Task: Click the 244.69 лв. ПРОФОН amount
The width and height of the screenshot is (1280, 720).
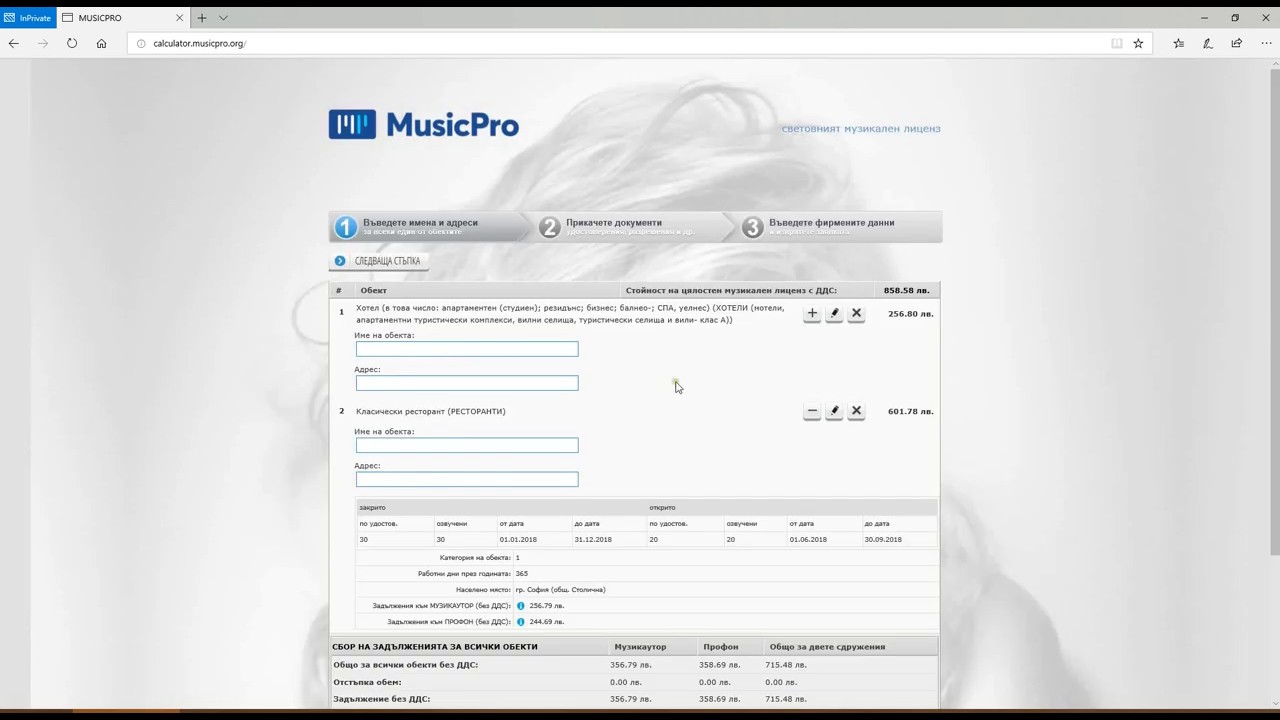Action: pos(546,622)
